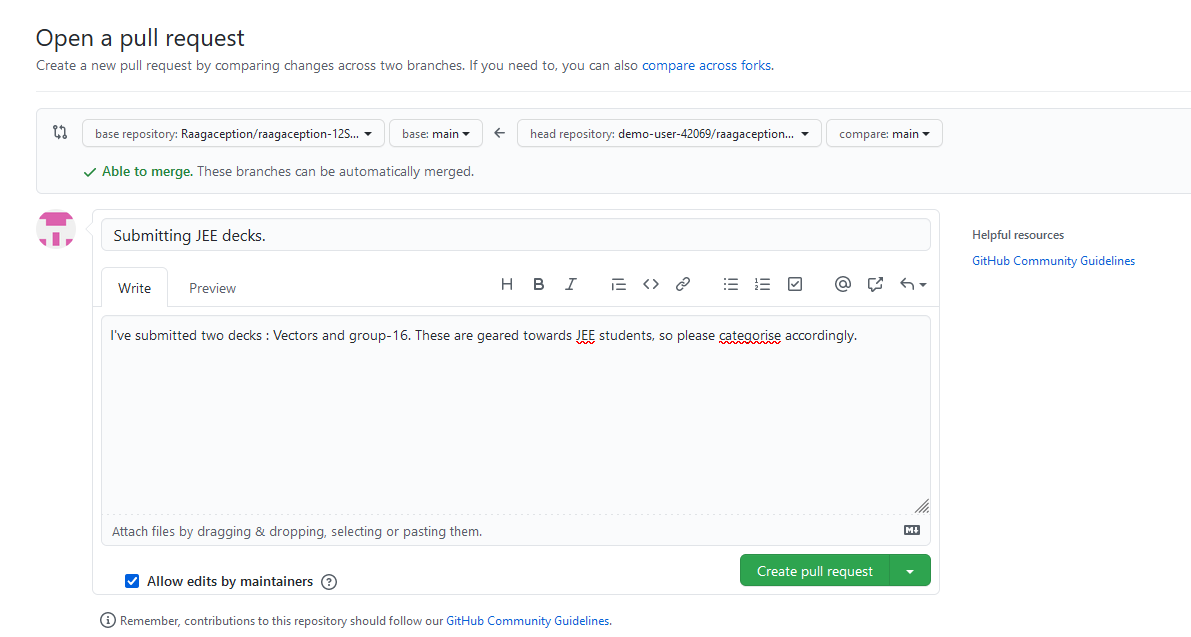Open the base: main branch dropdown
Screen dimensions: 1191x637
coord(436,134)
